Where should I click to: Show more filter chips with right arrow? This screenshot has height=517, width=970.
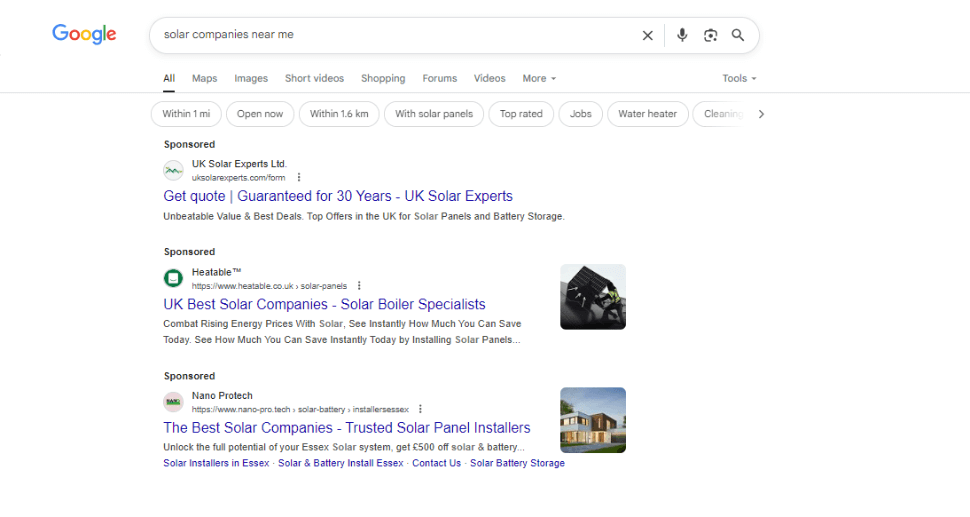tap(761, 114)
